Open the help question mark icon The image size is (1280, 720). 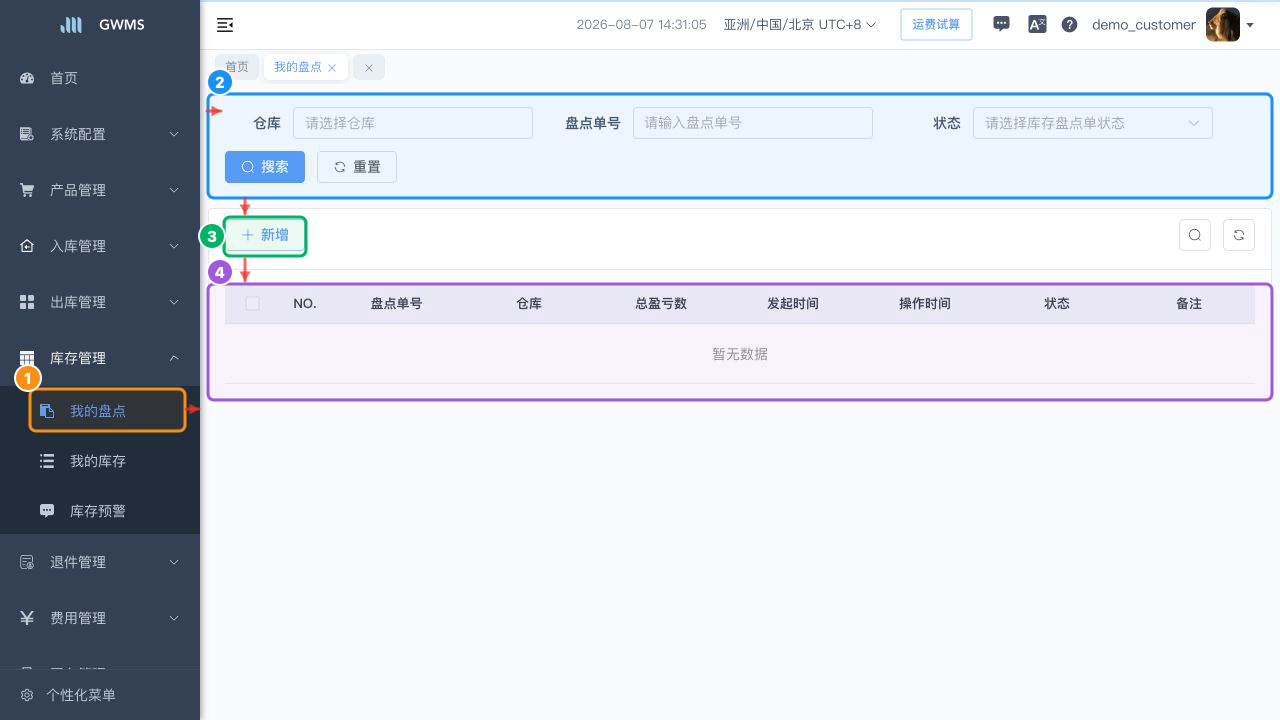1069,25
